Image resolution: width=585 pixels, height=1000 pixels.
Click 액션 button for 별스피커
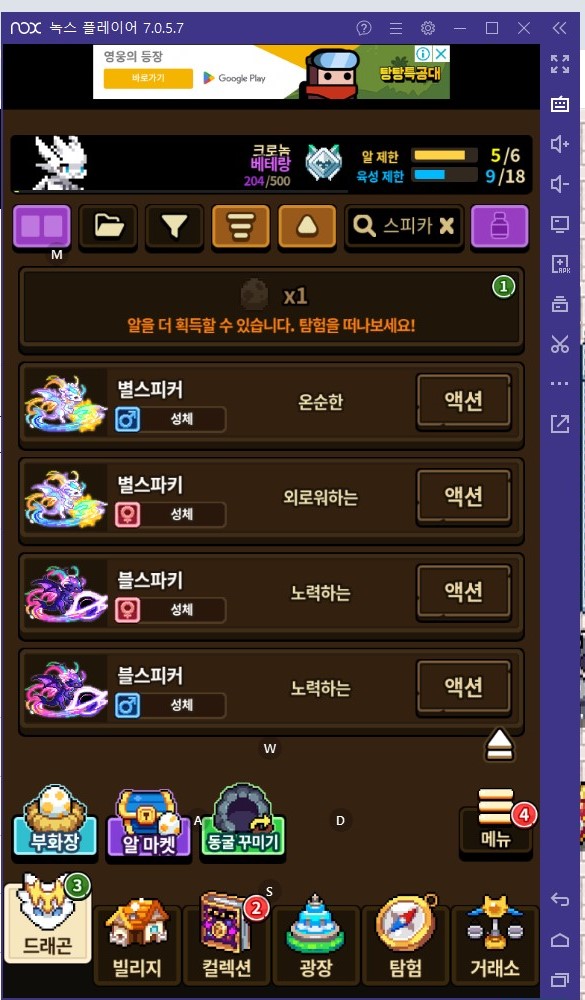click(x=464, y=401)
